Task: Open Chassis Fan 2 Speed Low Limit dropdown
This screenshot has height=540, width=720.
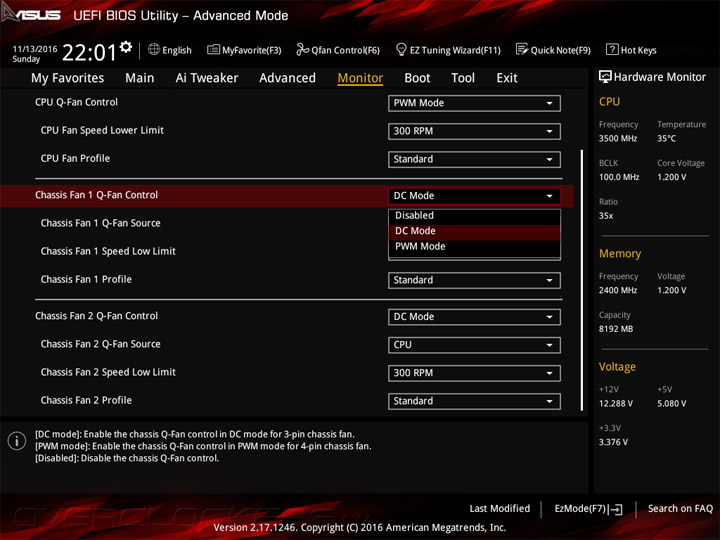Action: pyautogui.click(x=474, y=373)
